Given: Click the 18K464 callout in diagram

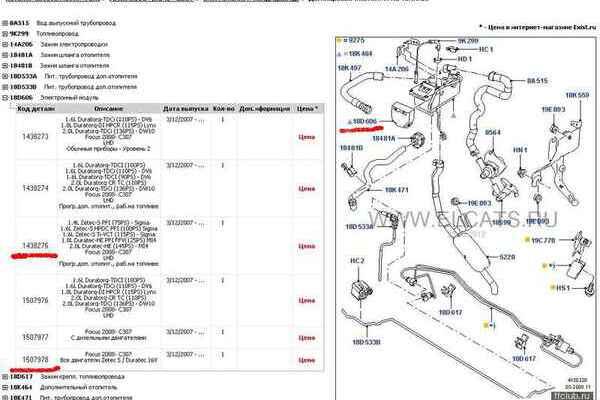Looking at the screenshot, I should click(358, 54).
